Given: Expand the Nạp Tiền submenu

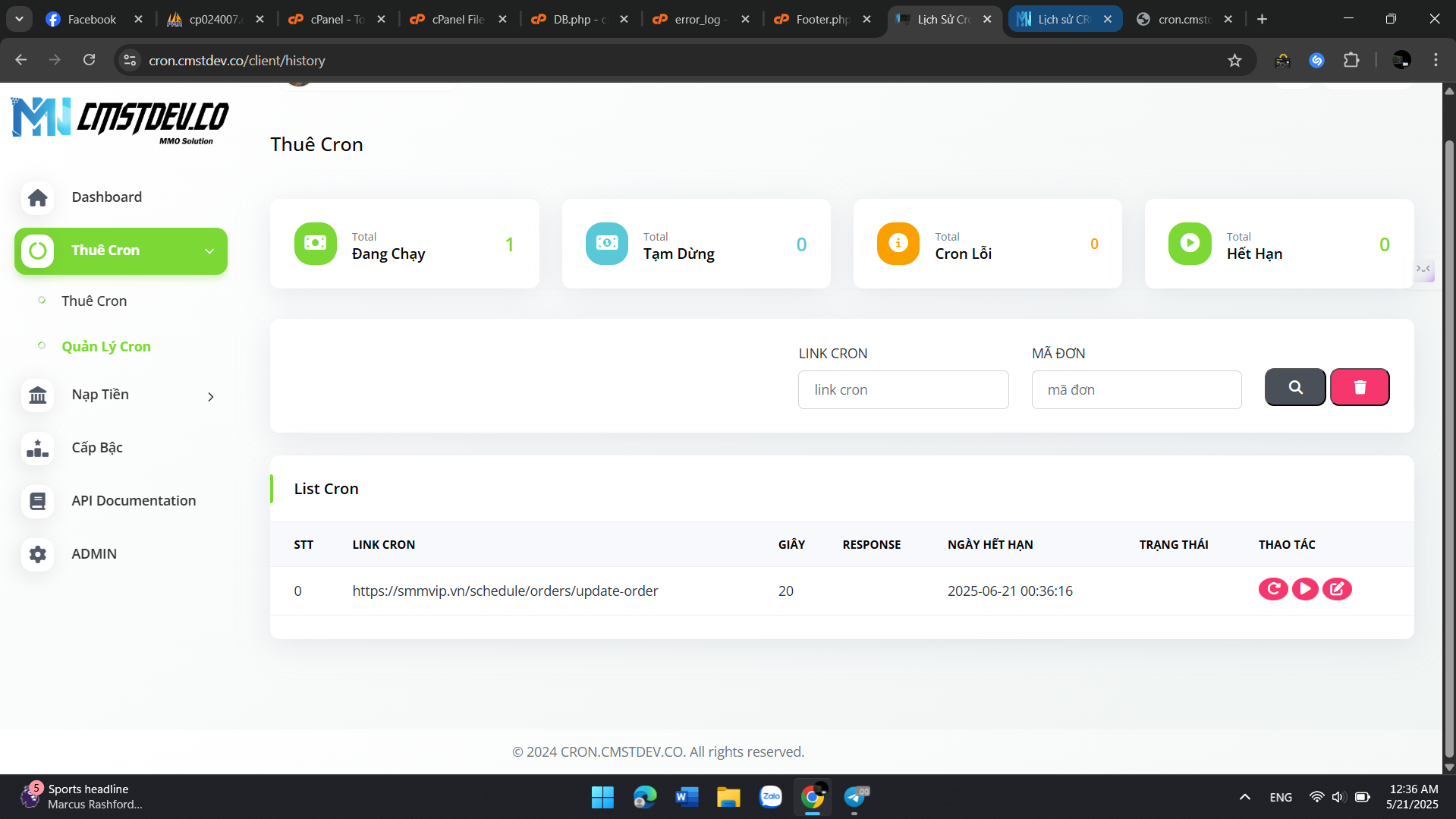Looking at the screenshot, I should (x=210, y=397).
